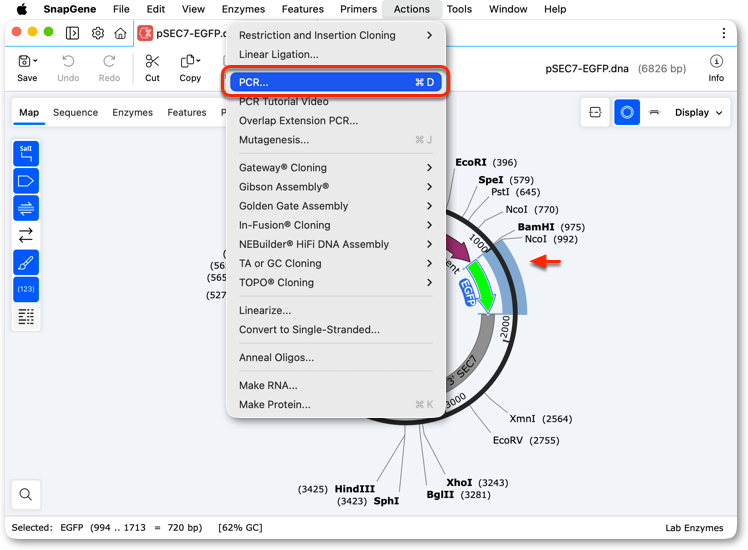Click the Save icon in the toolbar
The image size is (748, 550).
[24, 61]
